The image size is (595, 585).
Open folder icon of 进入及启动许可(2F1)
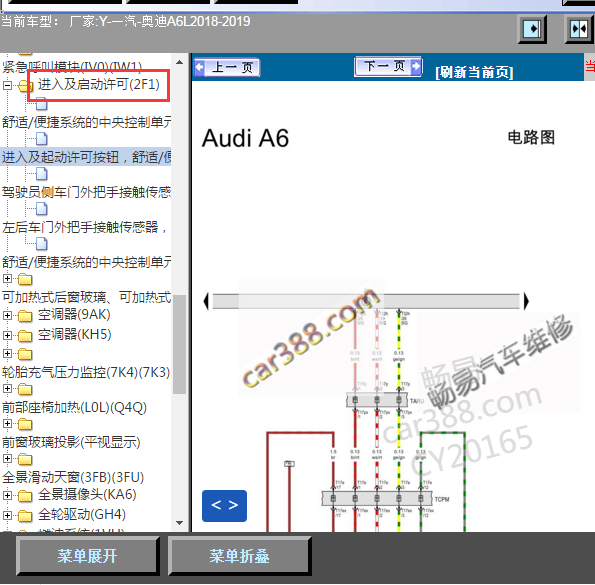[x=25, y=86]
